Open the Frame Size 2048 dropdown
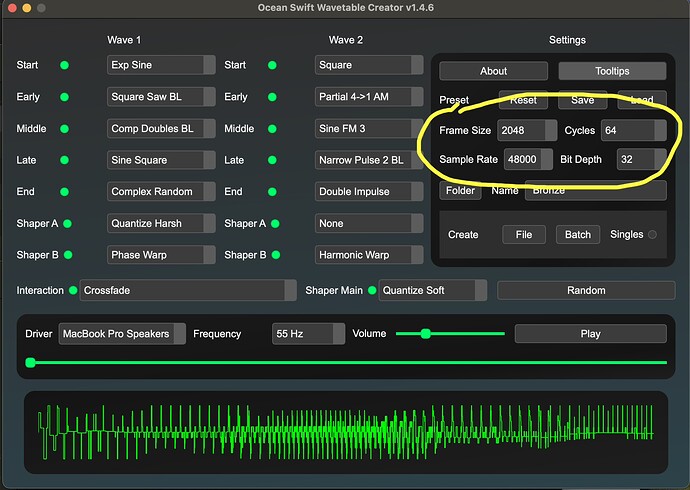 [x=527, y=130]
